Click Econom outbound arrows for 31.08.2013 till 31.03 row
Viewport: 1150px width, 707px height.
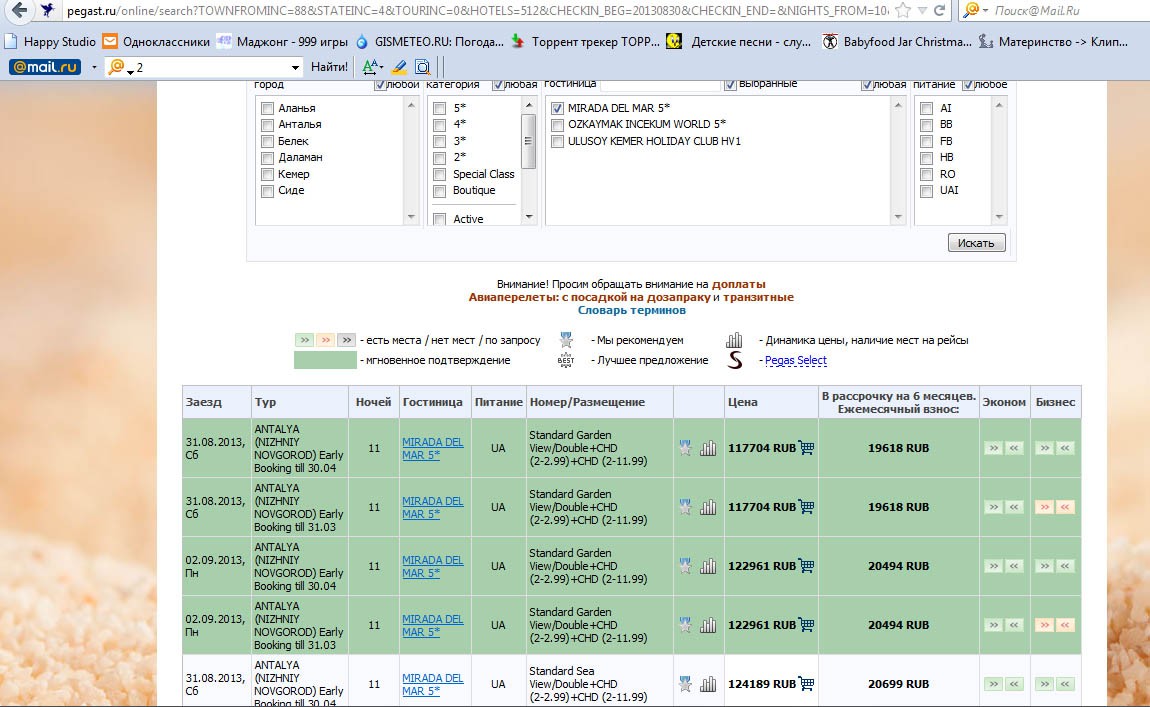(993, 507)
